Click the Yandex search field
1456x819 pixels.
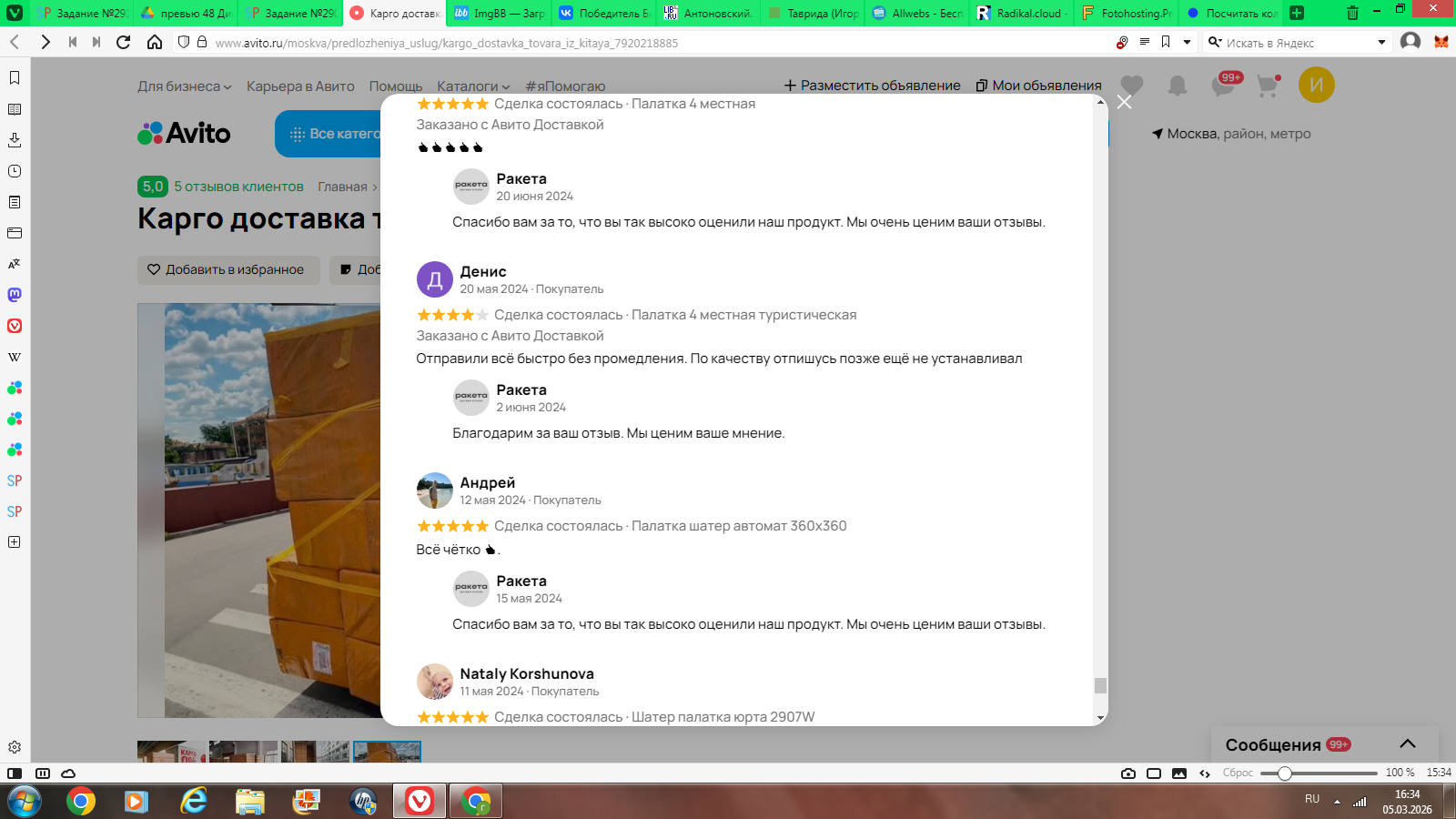click(1298, 43)
